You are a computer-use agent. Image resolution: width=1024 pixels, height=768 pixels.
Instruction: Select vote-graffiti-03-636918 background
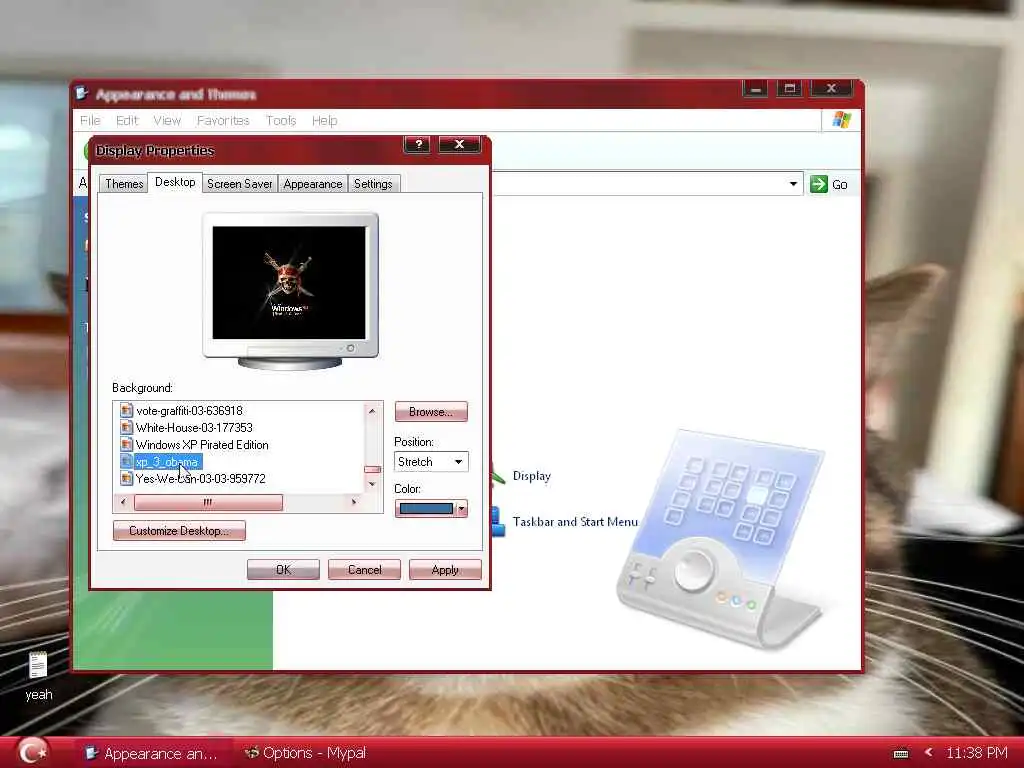(189, 410)
